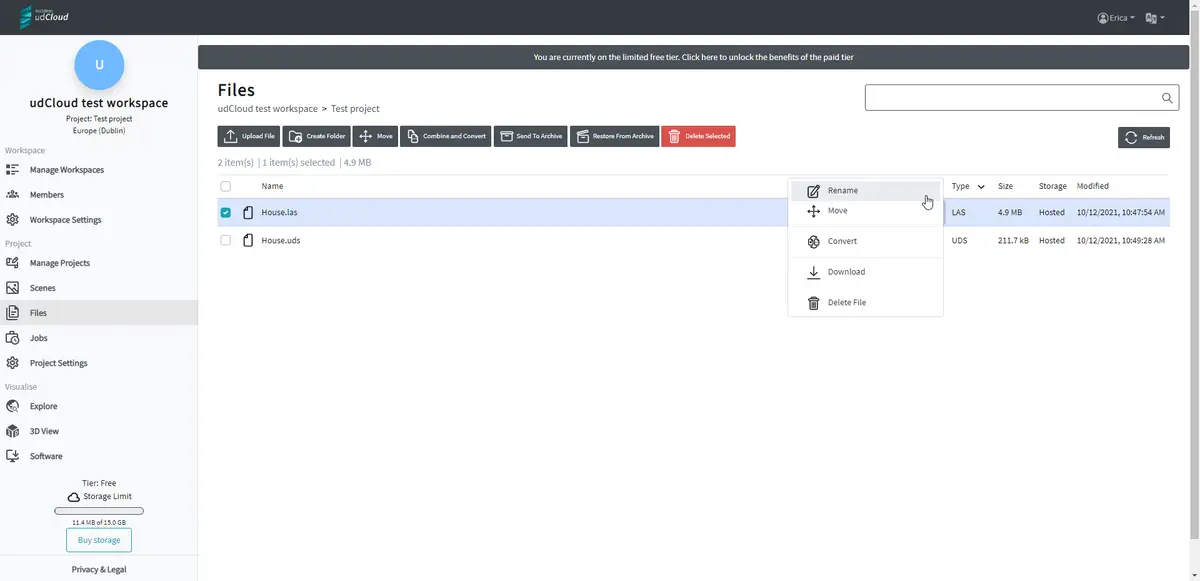Open the language selector dropdown
Viewport: 1200px width, 581px height.
pyautogui.click(x=1155, y=18)
